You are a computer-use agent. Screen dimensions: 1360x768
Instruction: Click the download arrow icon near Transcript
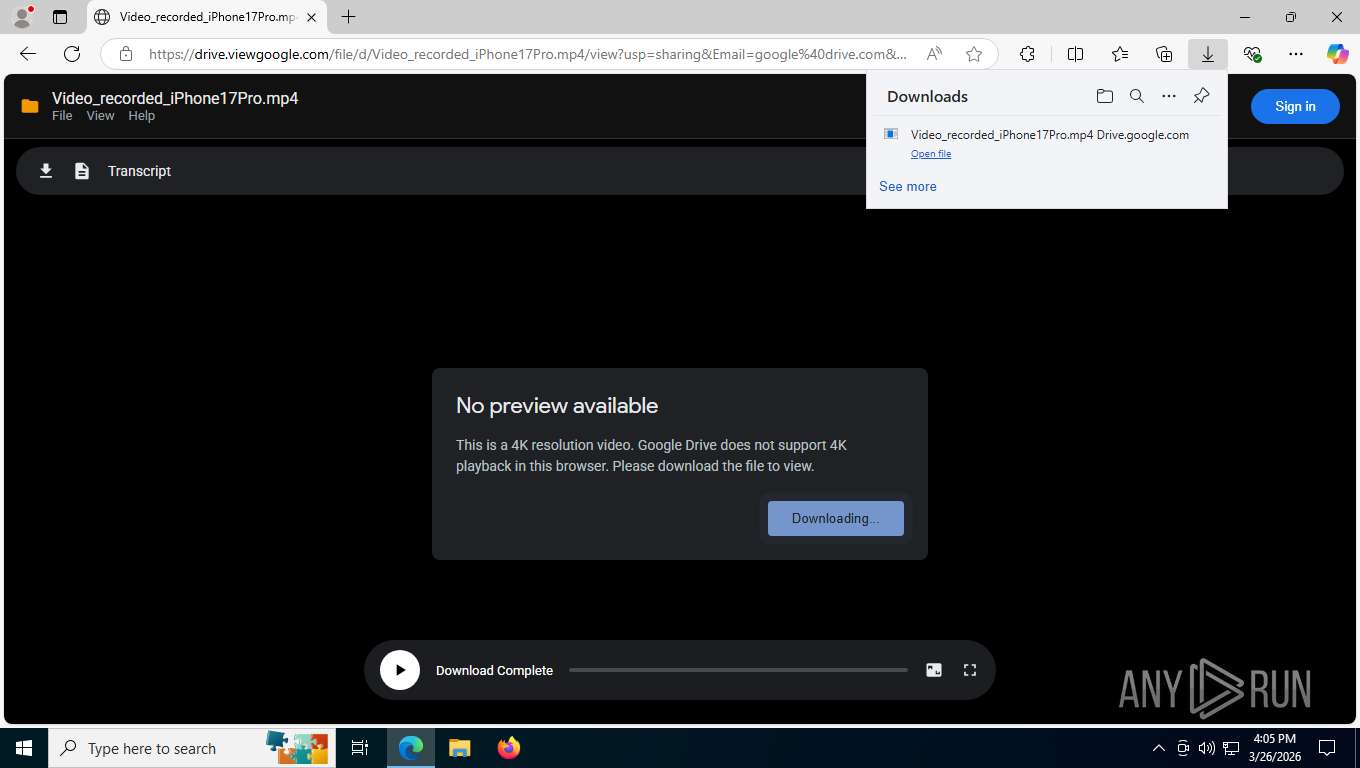coord(46,171)
